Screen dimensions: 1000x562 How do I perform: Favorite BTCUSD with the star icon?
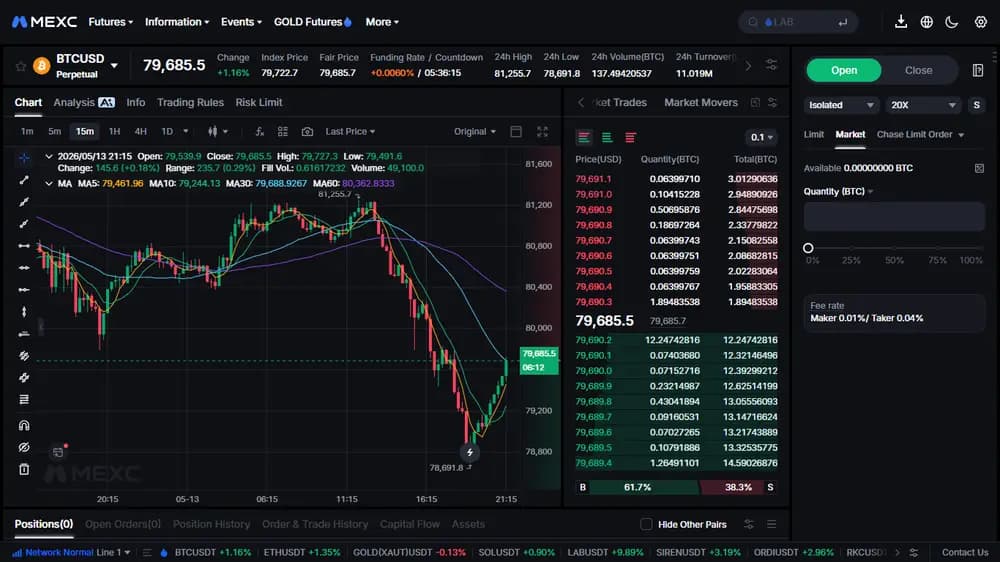(20, 66)
